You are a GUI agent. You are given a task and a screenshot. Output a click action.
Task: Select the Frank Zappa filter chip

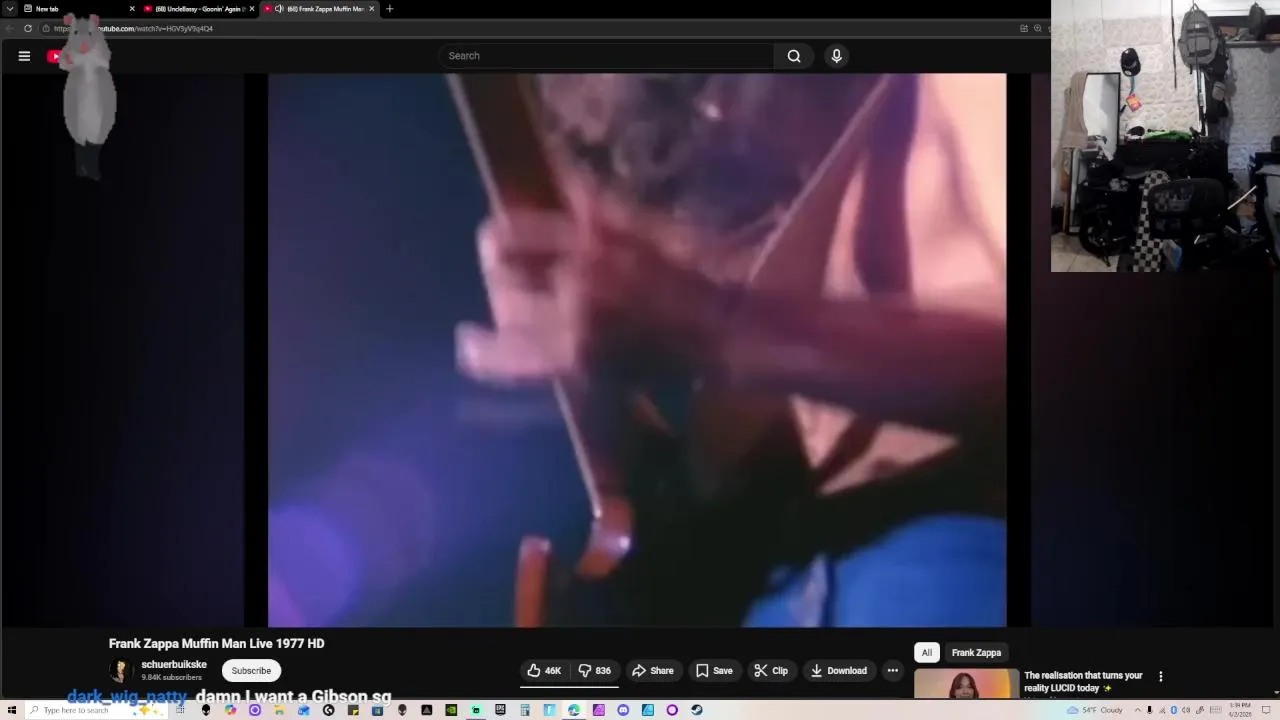tap(976, 653)
